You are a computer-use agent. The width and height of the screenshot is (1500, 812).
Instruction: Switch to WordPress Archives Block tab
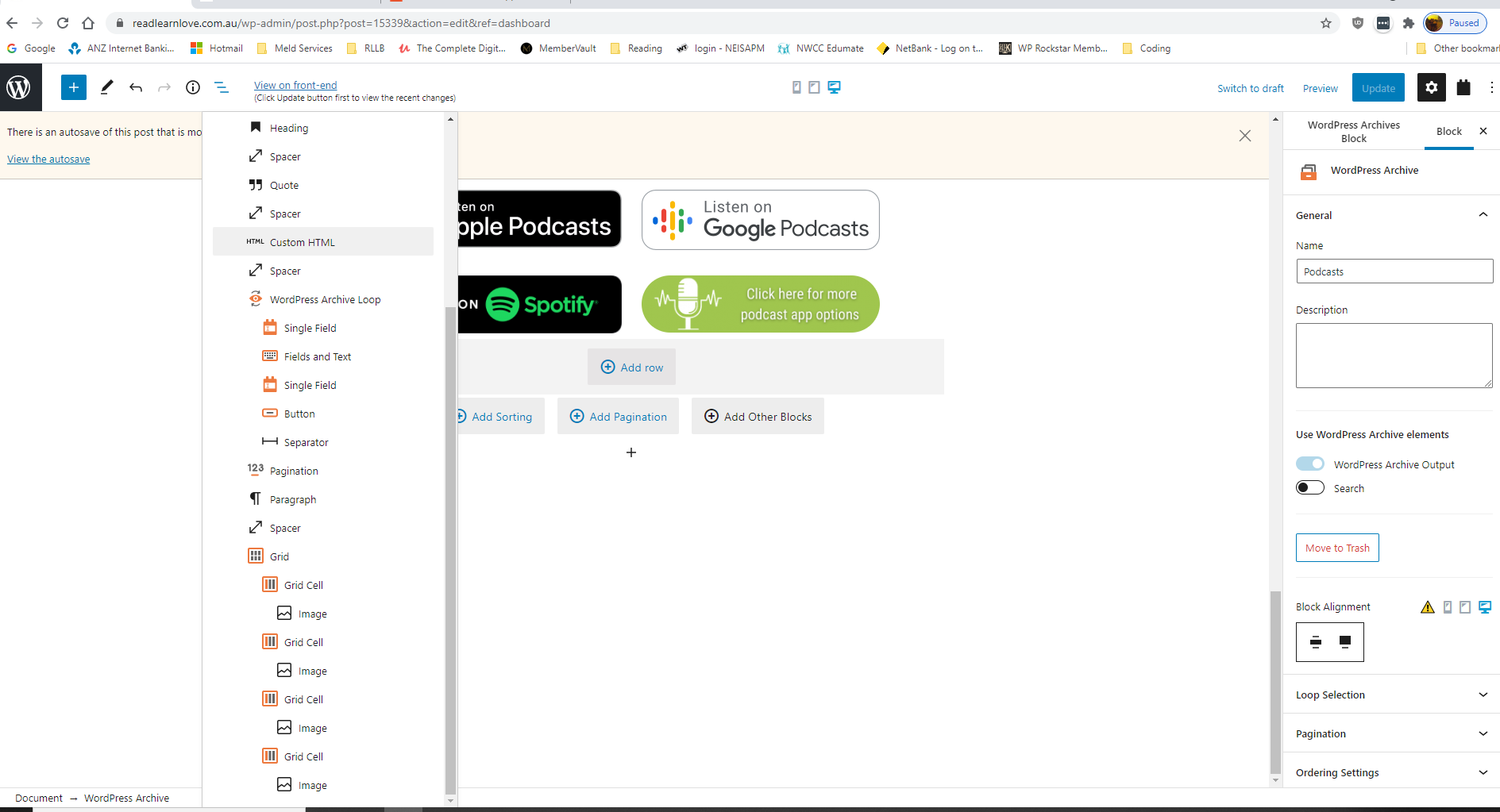[1354, 132]
